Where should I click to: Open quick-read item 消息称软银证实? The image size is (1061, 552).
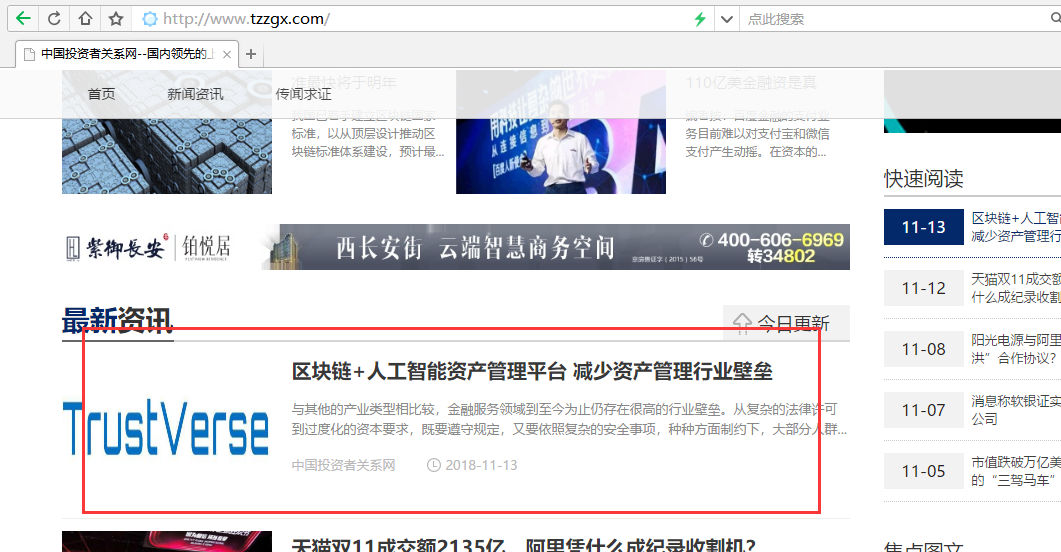click(1016, 410)
